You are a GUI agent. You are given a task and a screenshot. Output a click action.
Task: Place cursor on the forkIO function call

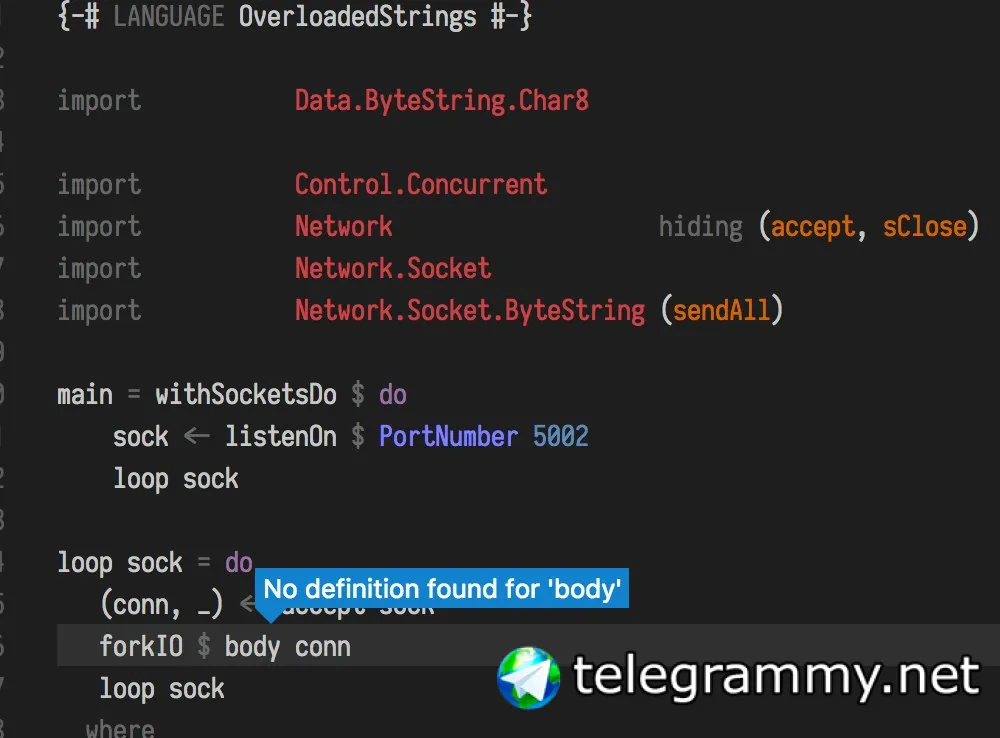(x=141, y=647)
